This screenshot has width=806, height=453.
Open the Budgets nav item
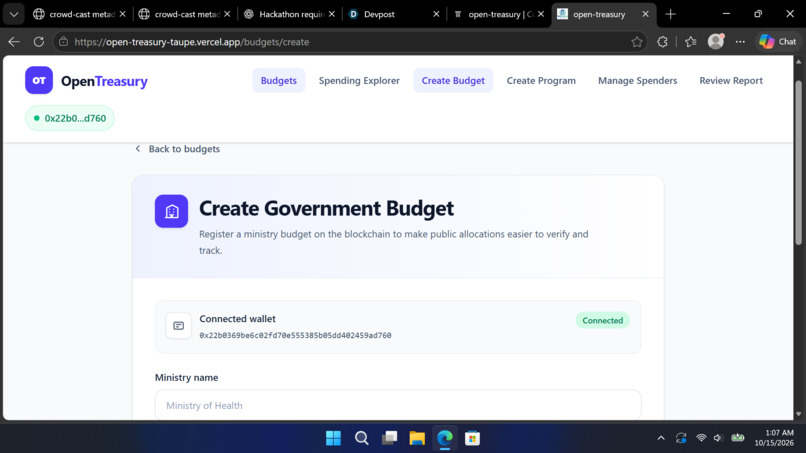pyautogui.click(x=279, y=80)
